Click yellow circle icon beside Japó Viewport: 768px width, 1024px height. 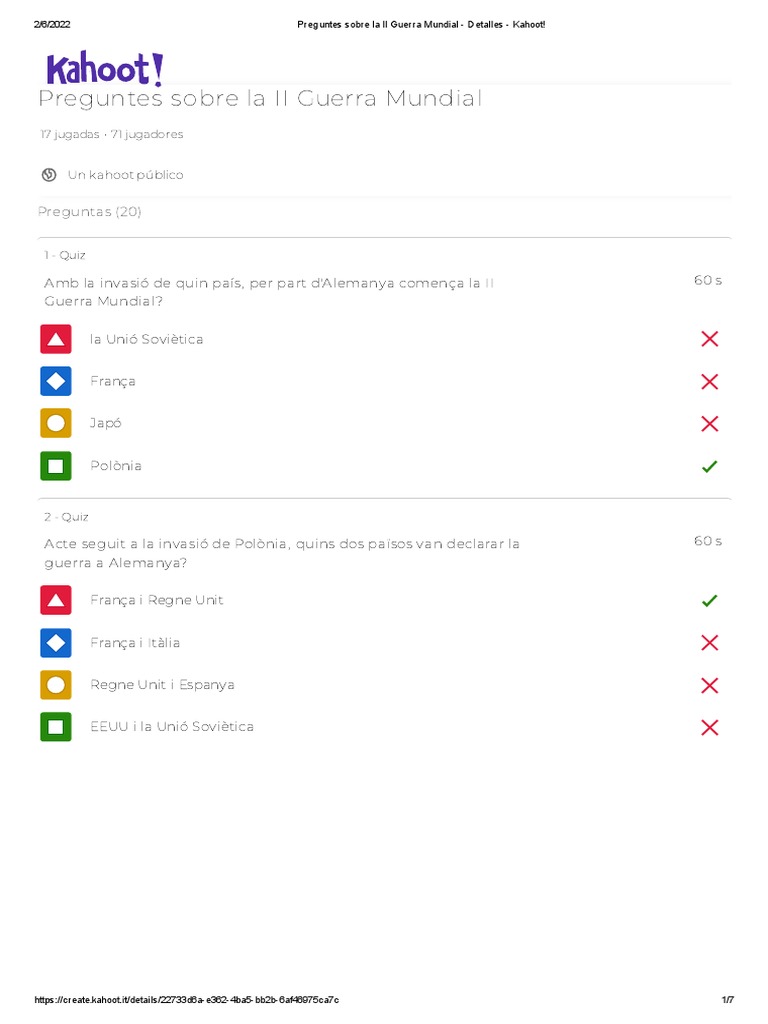coord(56,423)
